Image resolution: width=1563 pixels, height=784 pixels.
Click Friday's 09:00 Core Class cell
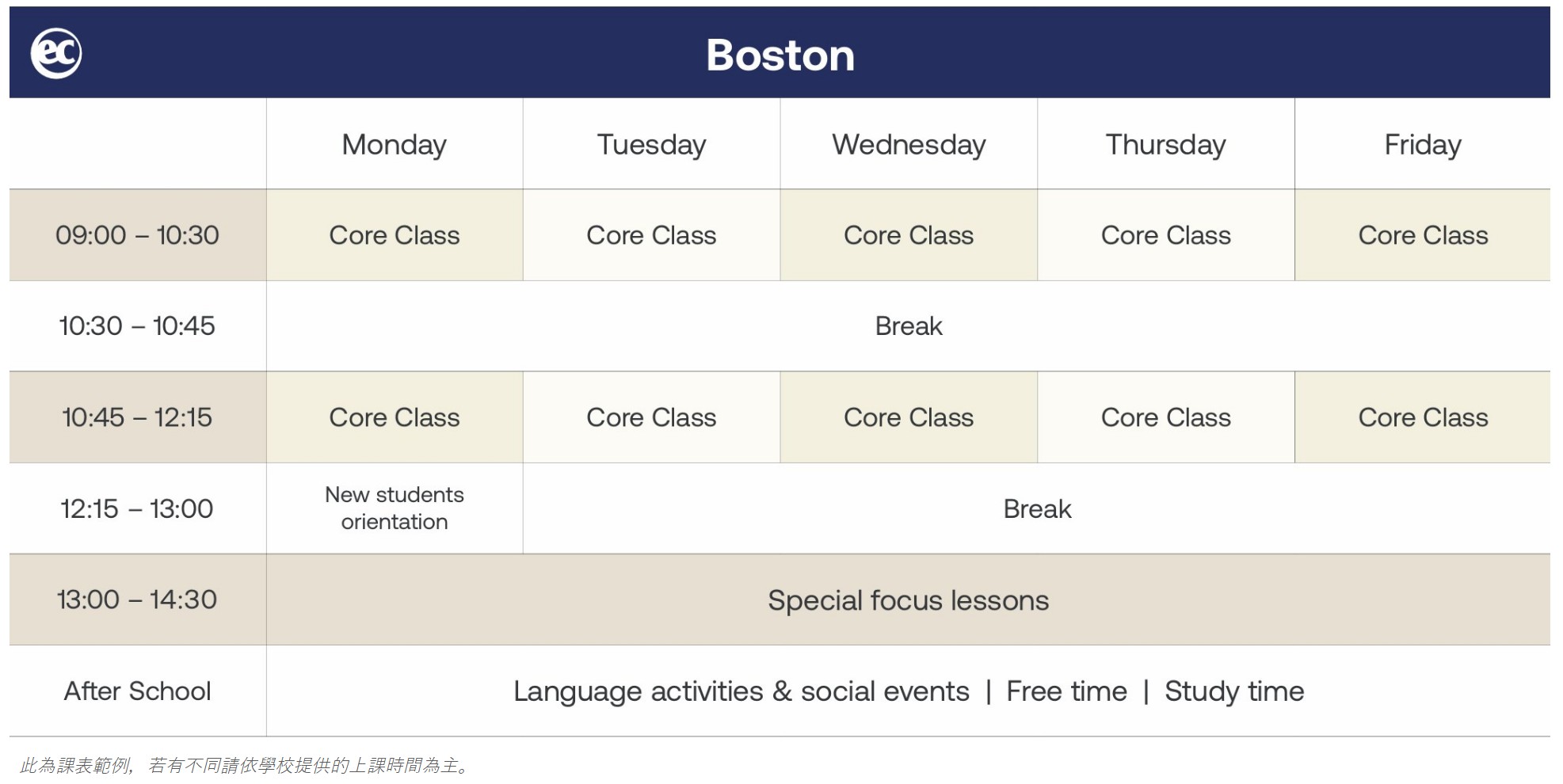click(1423, 235)
